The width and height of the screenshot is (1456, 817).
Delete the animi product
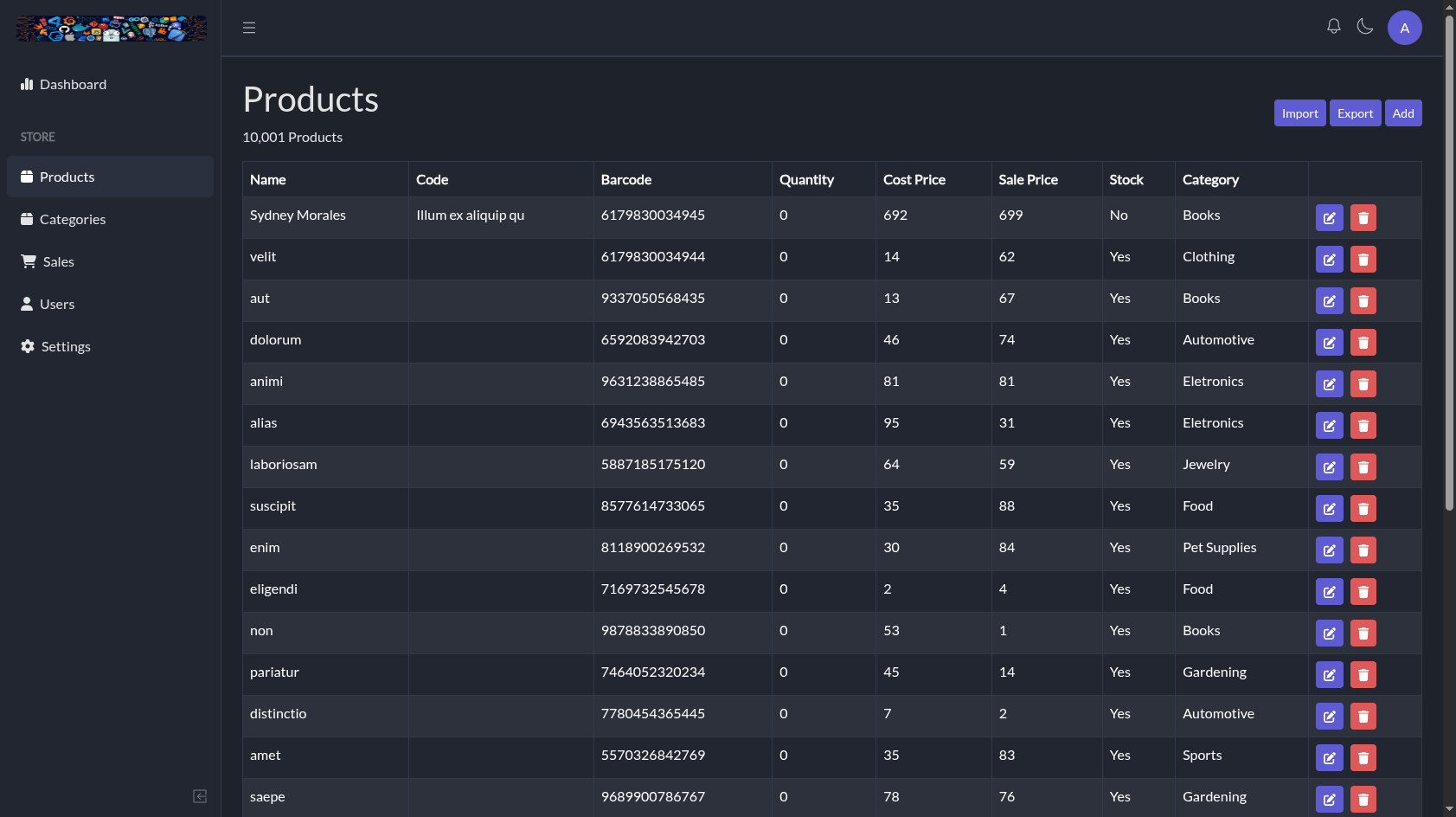(1363, 384)
